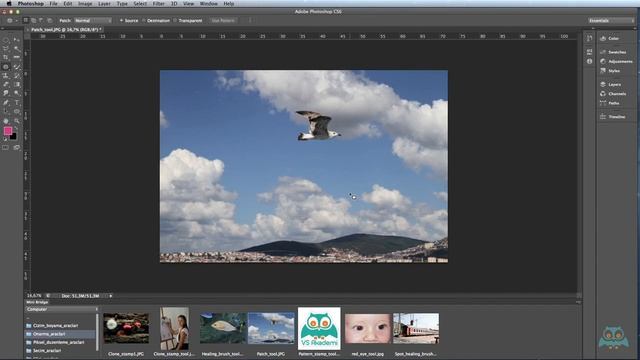Toggle Quick Mask mode icon
Viewport: 640px width, 360px height.
(x=6, y=148)
